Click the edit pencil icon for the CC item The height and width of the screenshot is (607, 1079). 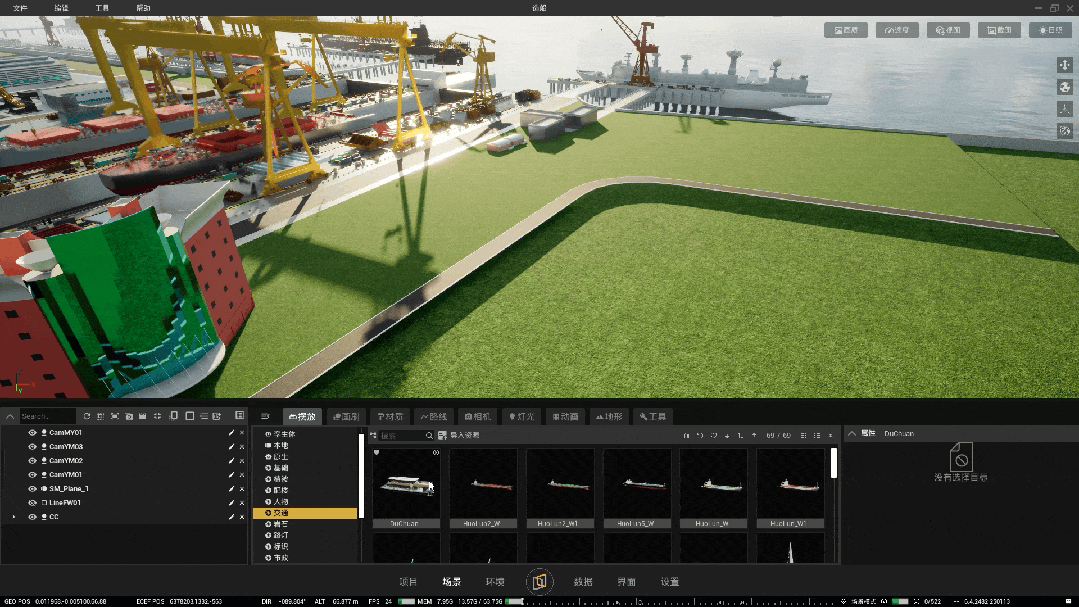click(231, 517)
